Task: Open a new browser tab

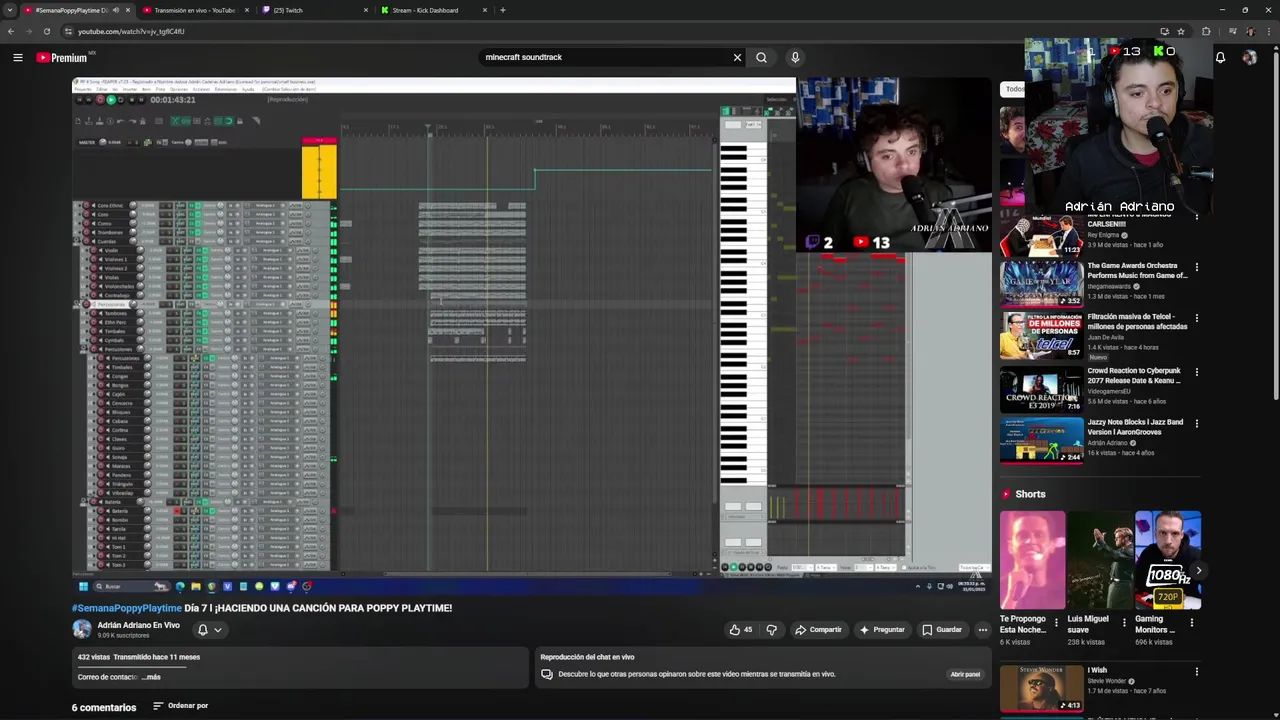Action: click(503, 10)
